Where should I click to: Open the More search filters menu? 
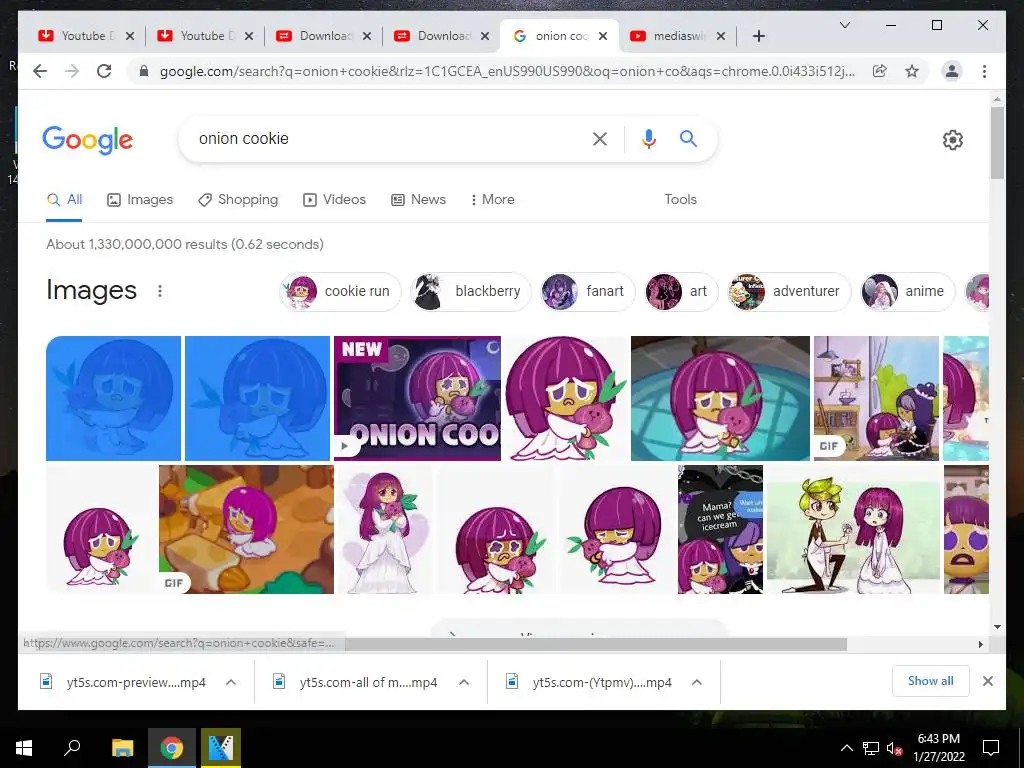(x=492, y=199)
